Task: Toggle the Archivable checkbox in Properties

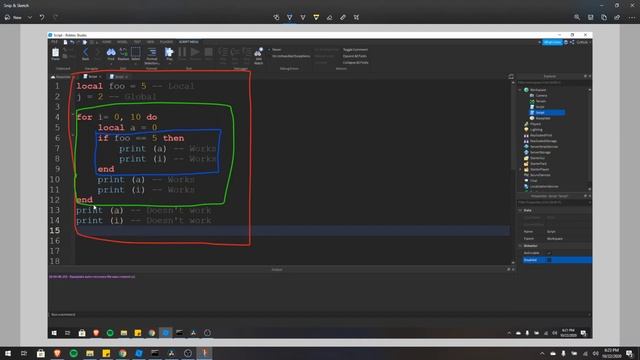Action: click(549, 253)
